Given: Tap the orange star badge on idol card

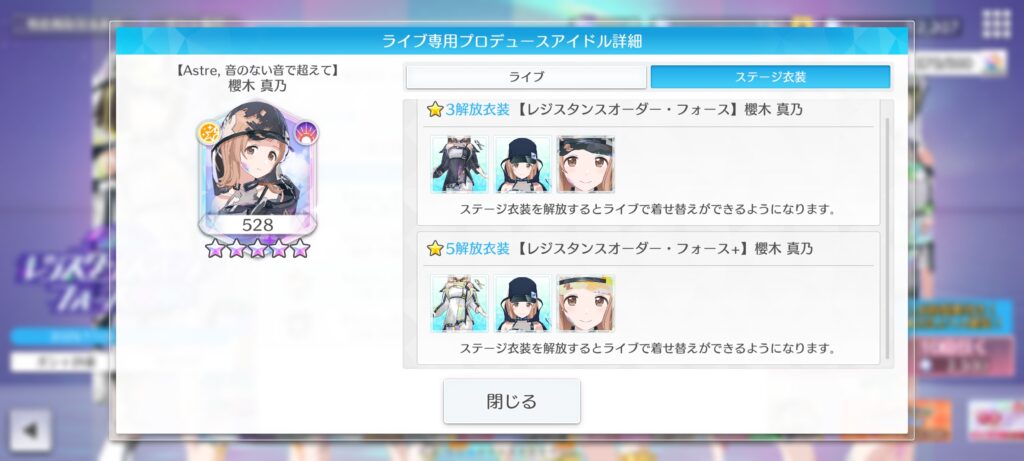Looking at the screenshot, I should [x=209, y=133].
